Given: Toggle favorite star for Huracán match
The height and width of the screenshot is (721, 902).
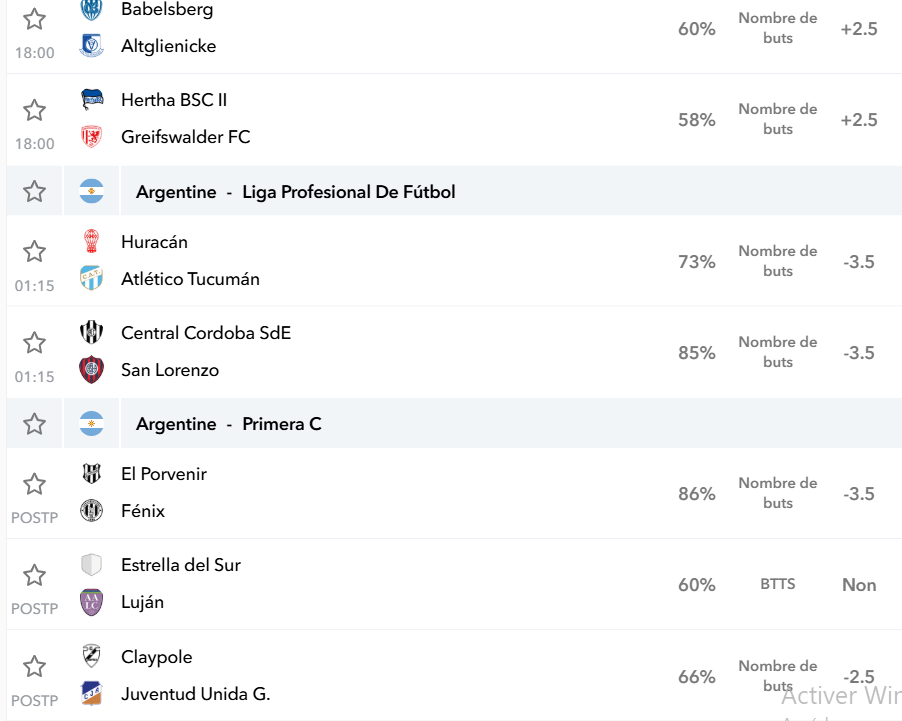Looking at the screenshot, I should [35, 251].
